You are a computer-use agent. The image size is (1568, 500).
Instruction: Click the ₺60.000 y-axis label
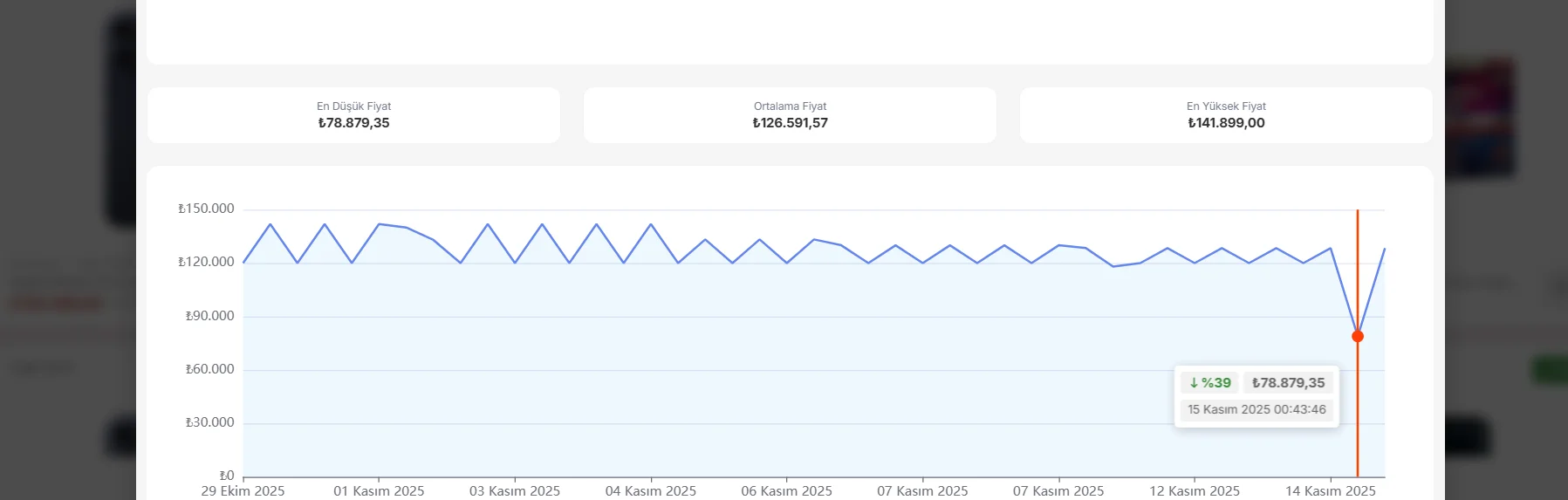tap(209, 369)
